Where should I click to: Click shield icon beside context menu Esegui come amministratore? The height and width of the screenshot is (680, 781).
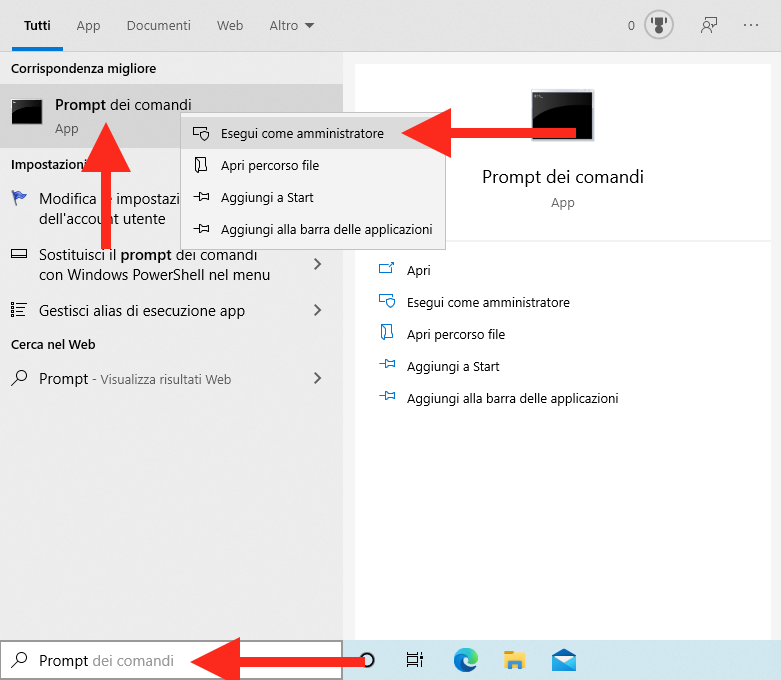pyautogui.click(x=201, y=134)
